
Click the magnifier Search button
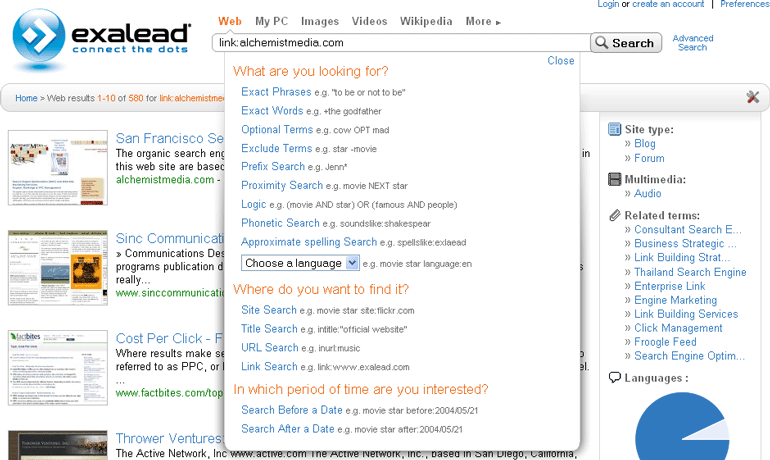pyautogui.click(x=626, y=43)
